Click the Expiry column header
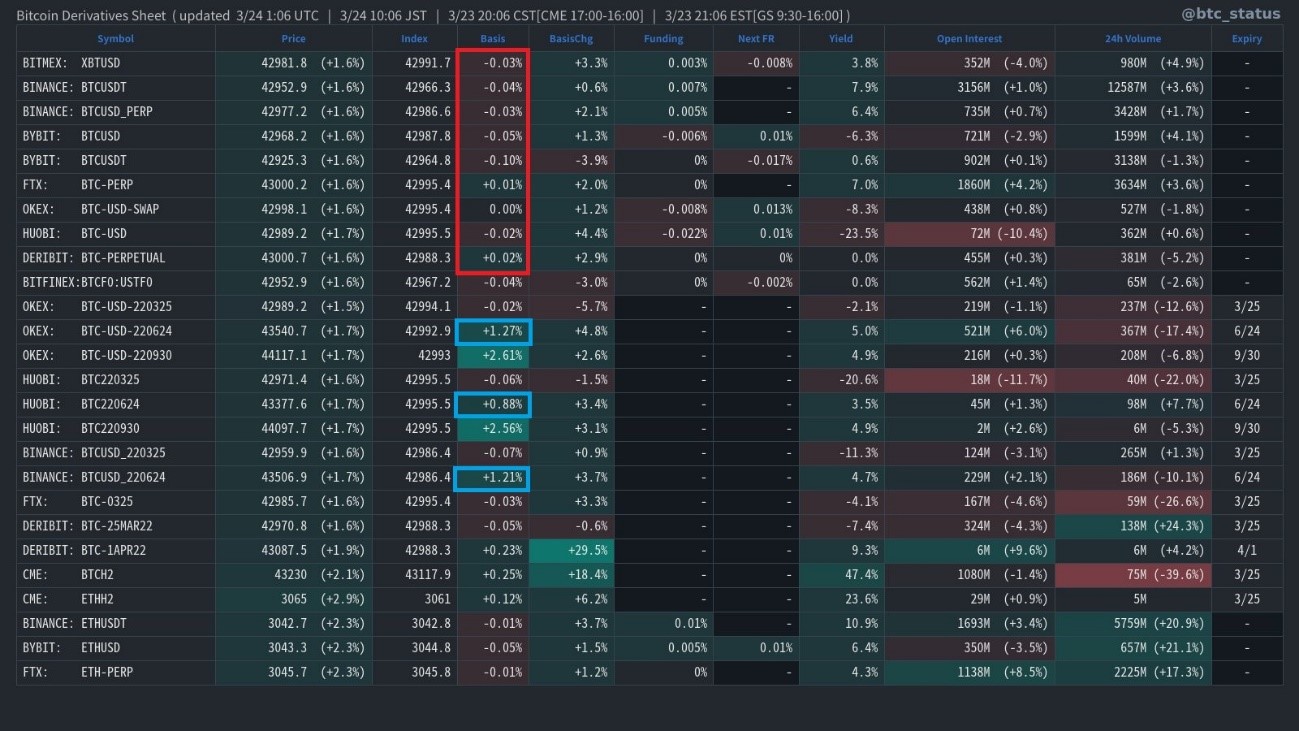The width and height of the screenshot is (1299, 731). (1246, 39)
